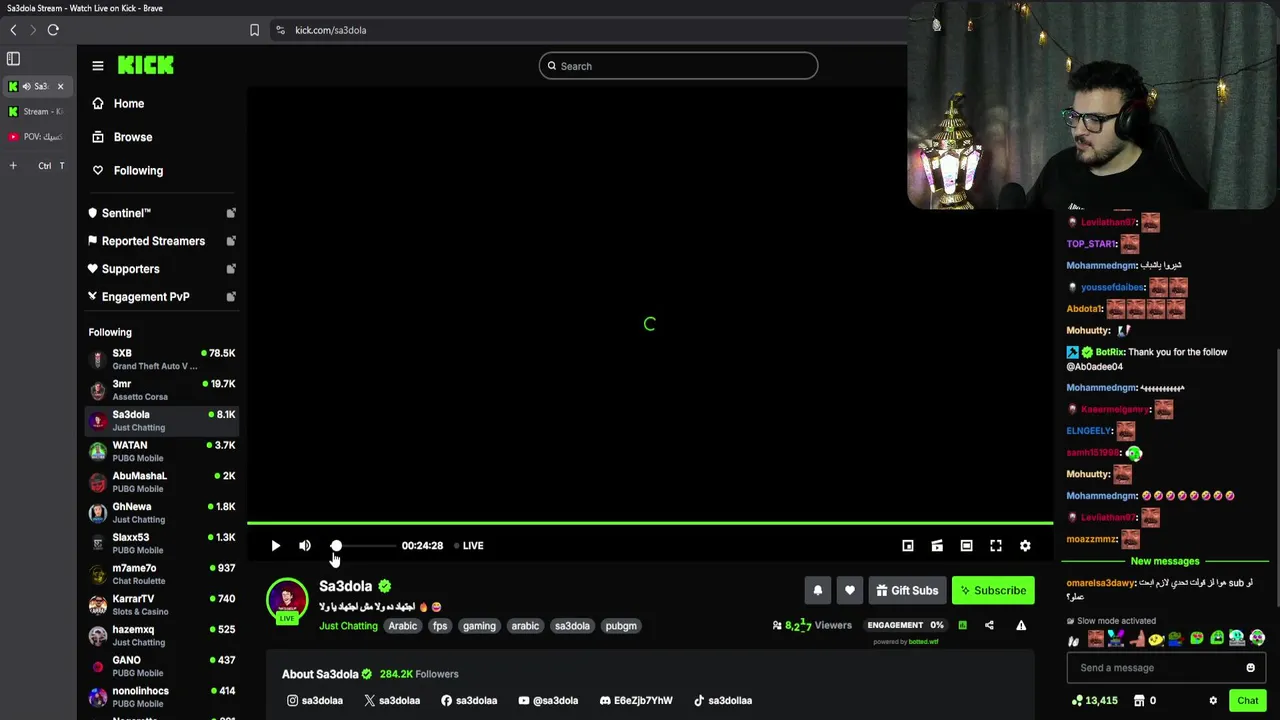The width and height of the screenshot is (1280, 720).
Task: Go to Home in sidebar
Action: (118, 104)
